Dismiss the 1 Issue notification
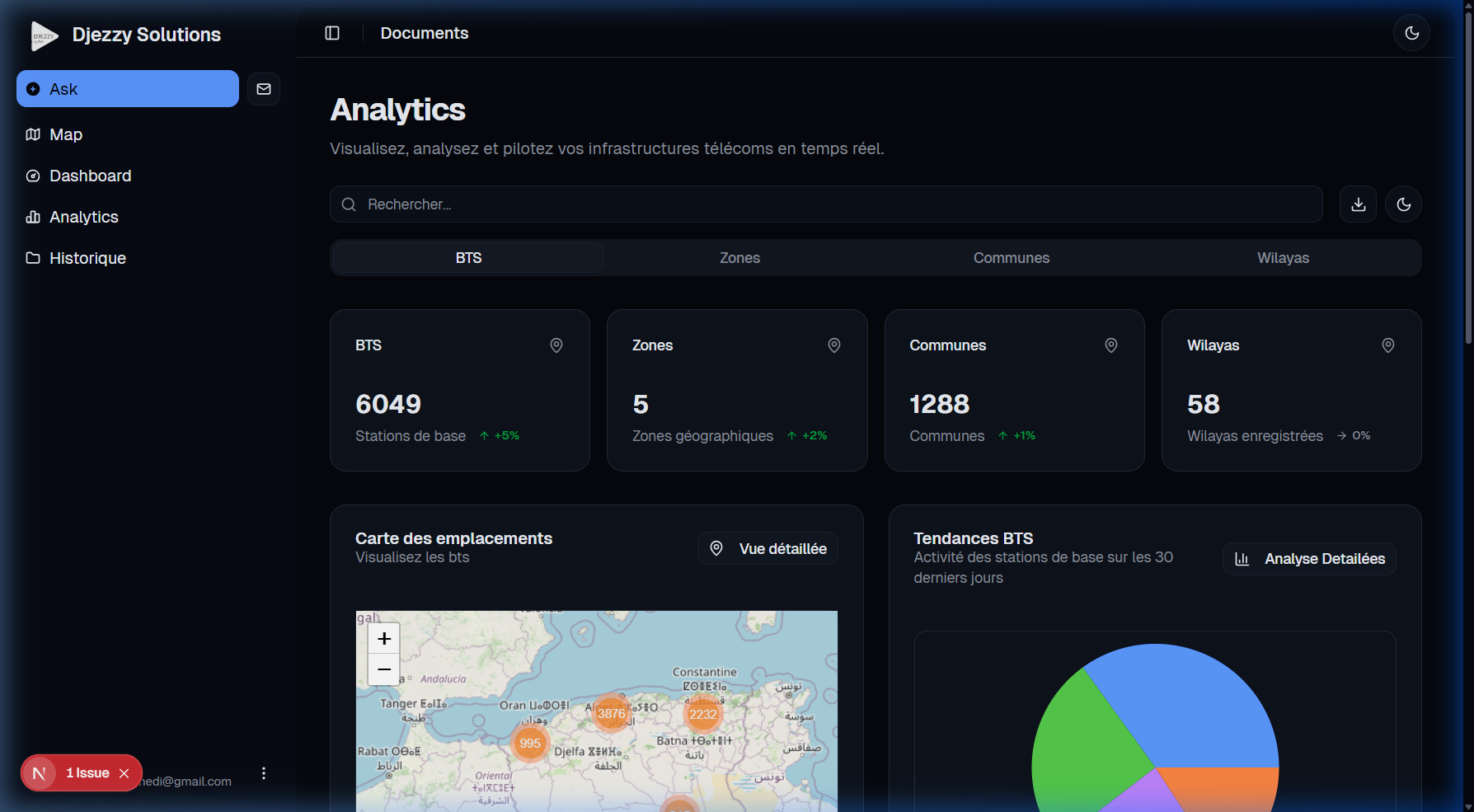 click(x=124, y=773)
